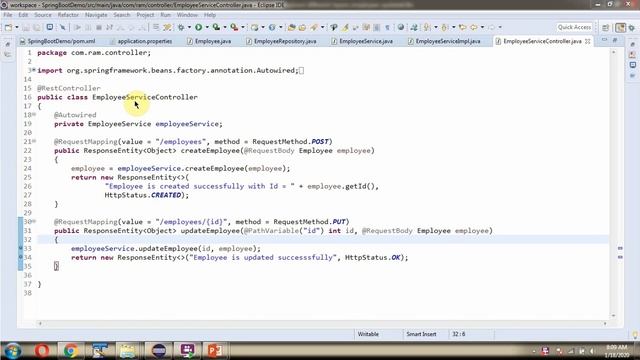640x360 pixels.
Task: Open the Windows Start button
Action: click(x=13, y=351)
